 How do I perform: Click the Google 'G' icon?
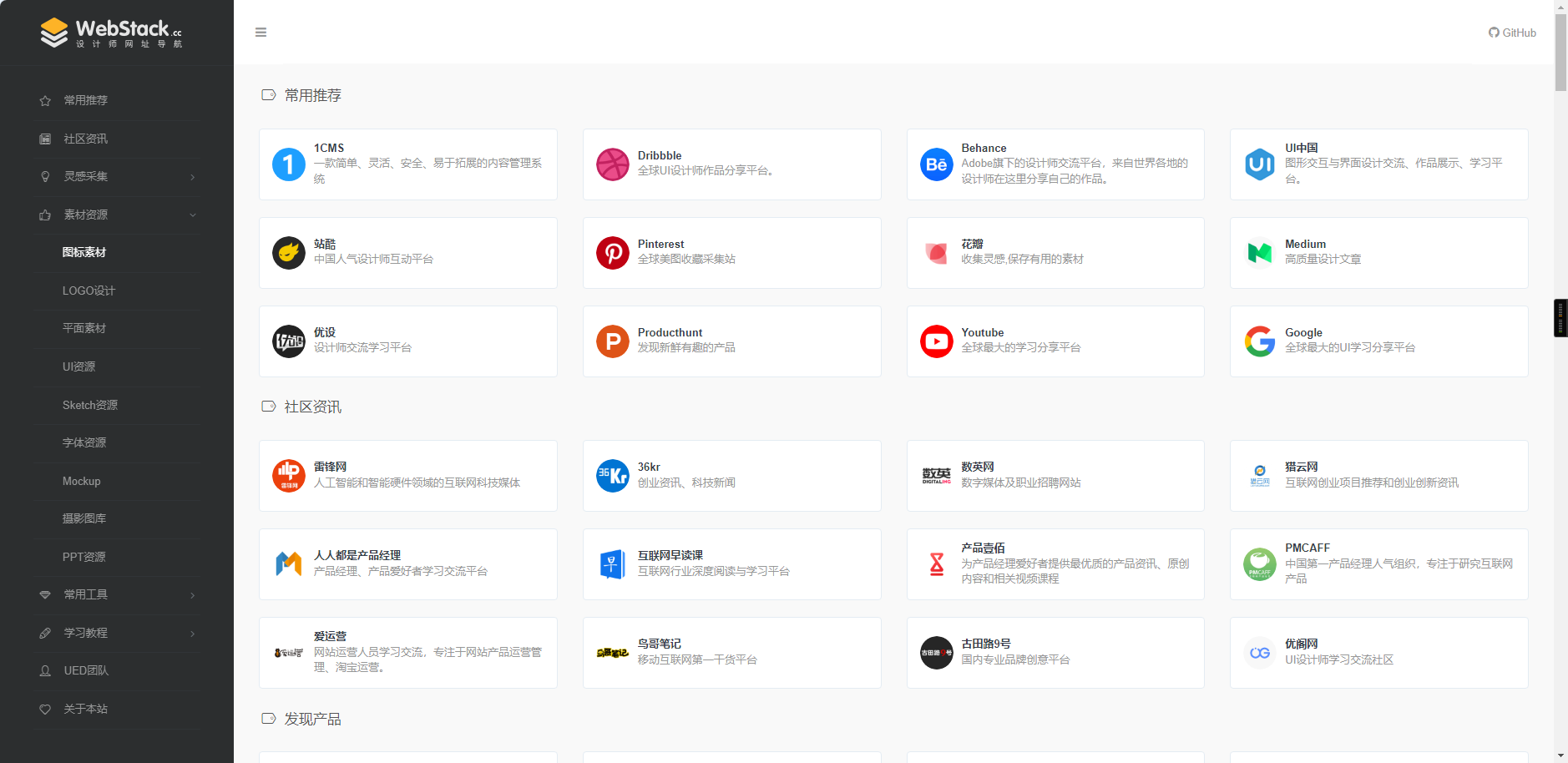1260,341
